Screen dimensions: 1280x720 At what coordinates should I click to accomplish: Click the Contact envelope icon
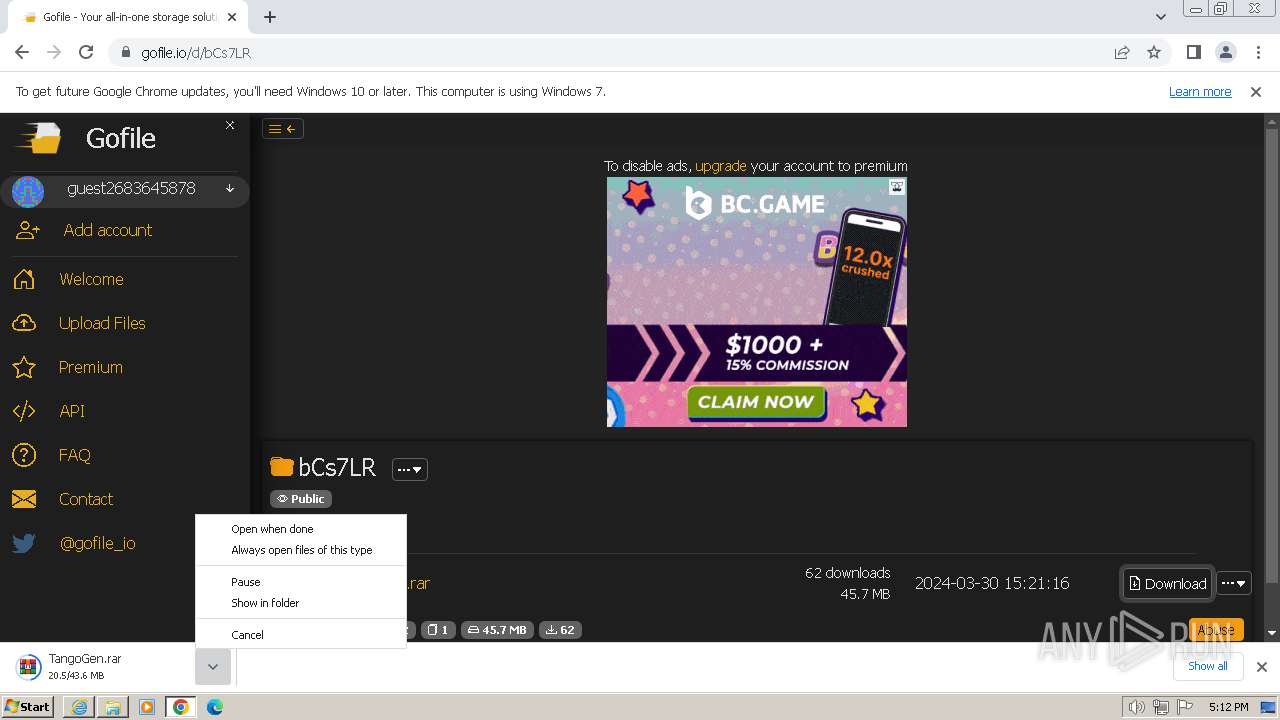[24, 499]
